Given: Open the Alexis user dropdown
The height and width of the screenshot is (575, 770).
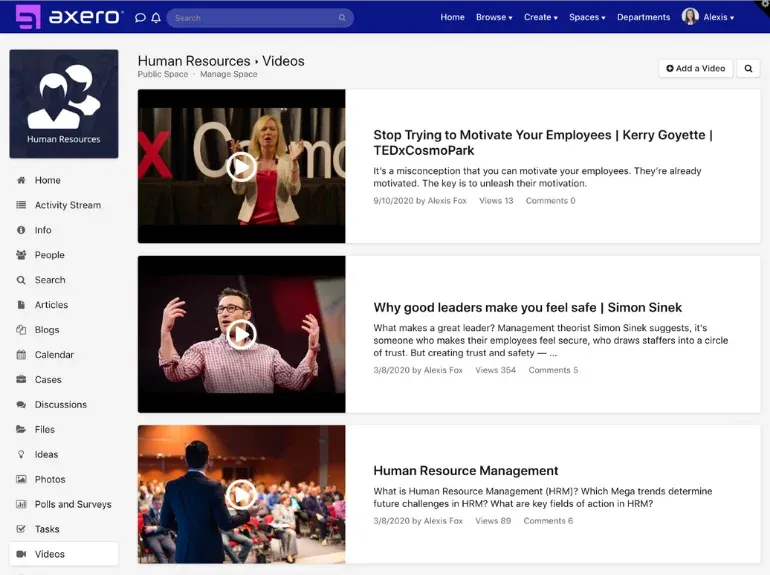Looking at the screenshot, I should 719,17.
